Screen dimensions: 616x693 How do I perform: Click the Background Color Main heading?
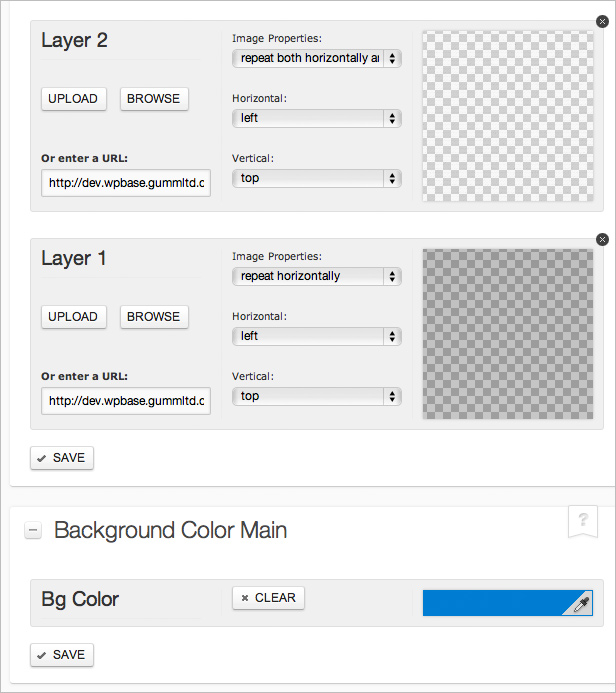(x=171, y=530)
